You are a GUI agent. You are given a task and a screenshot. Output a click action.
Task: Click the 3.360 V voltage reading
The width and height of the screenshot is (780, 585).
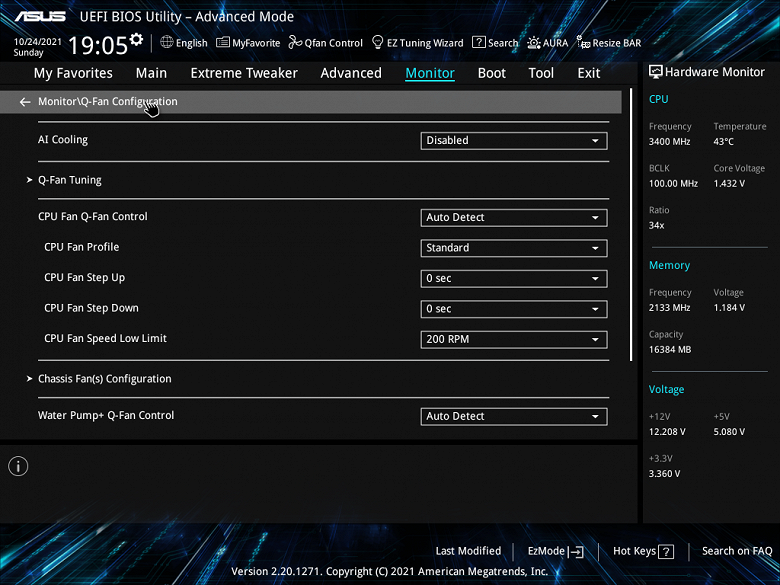(x=665, y=474)
